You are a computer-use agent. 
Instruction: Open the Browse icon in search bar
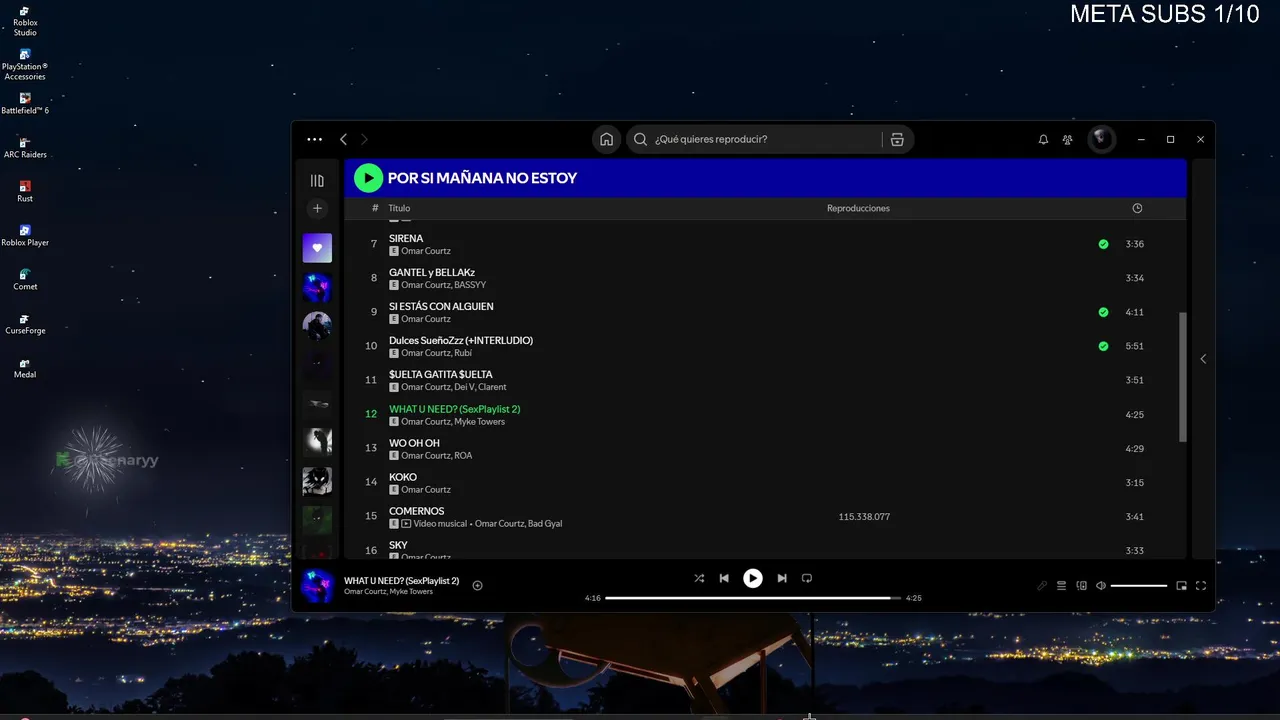pos(897,140)
